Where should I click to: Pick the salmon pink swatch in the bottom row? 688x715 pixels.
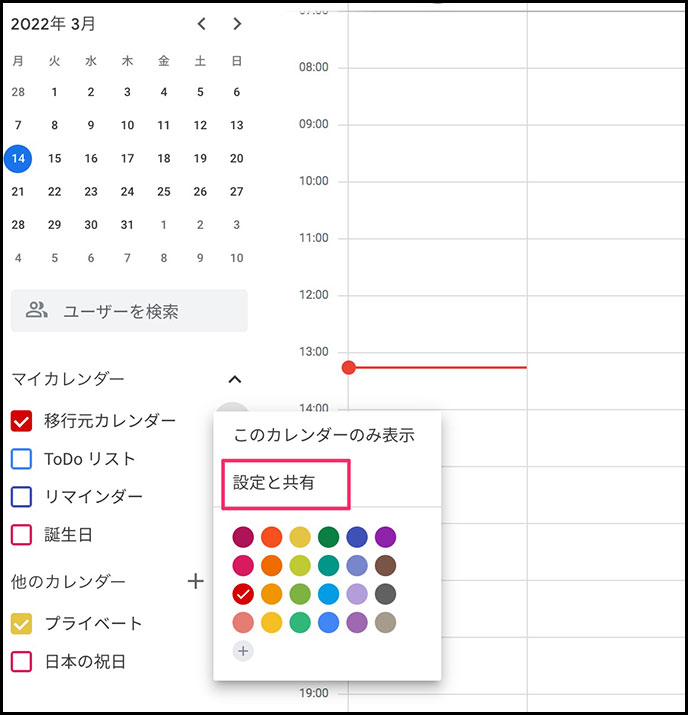coord(243,622)
